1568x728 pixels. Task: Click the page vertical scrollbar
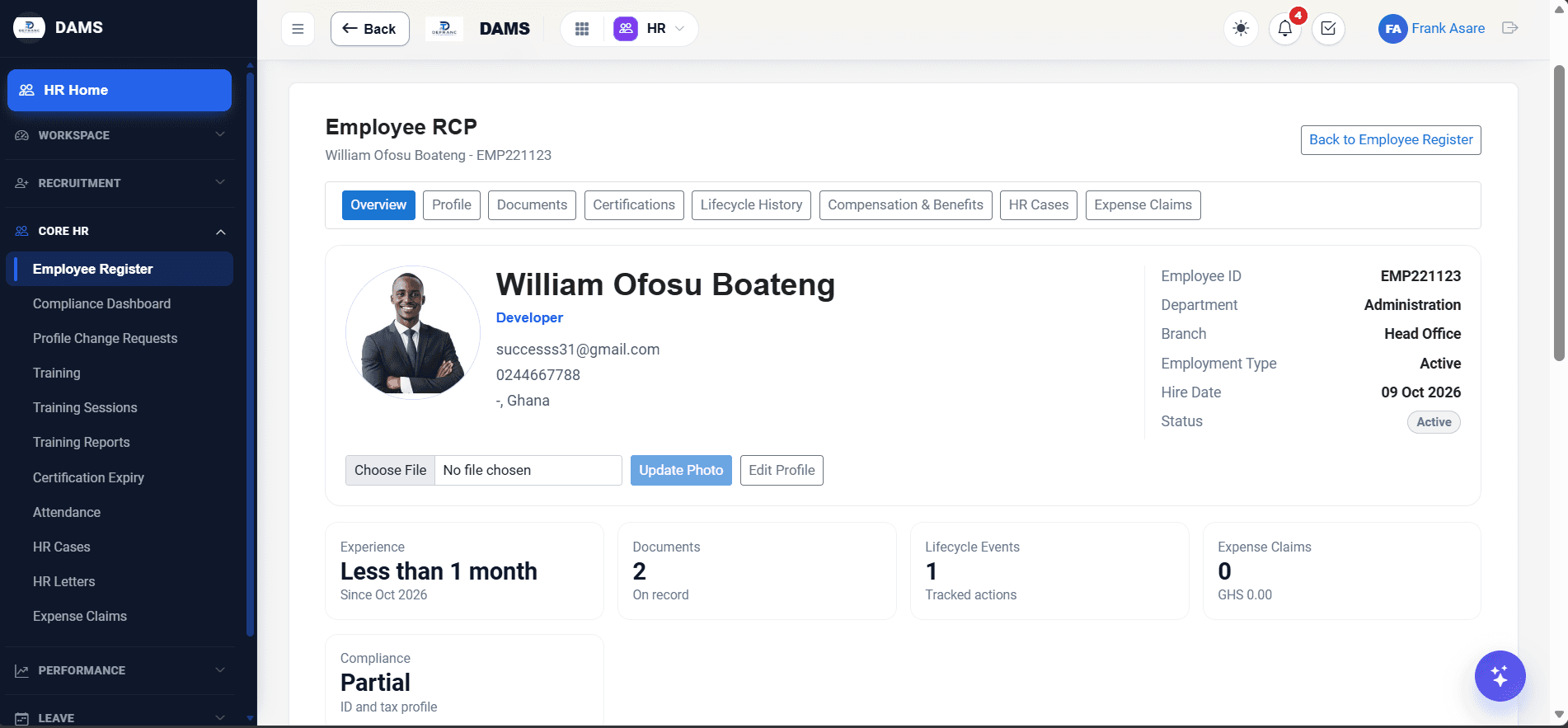[x=1559, y=213]
